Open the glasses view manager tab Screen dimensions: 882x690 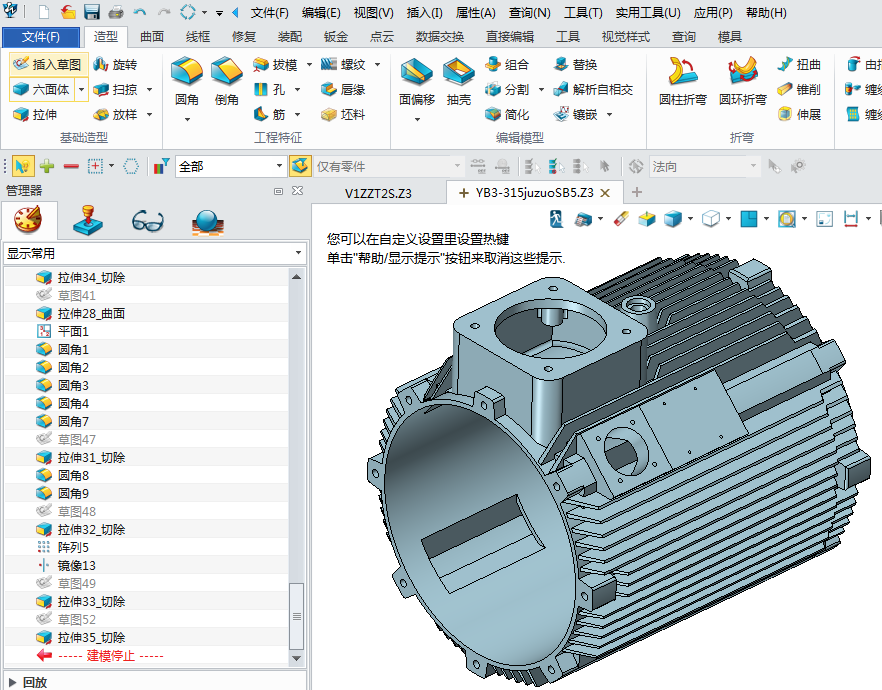coord(148,220)
